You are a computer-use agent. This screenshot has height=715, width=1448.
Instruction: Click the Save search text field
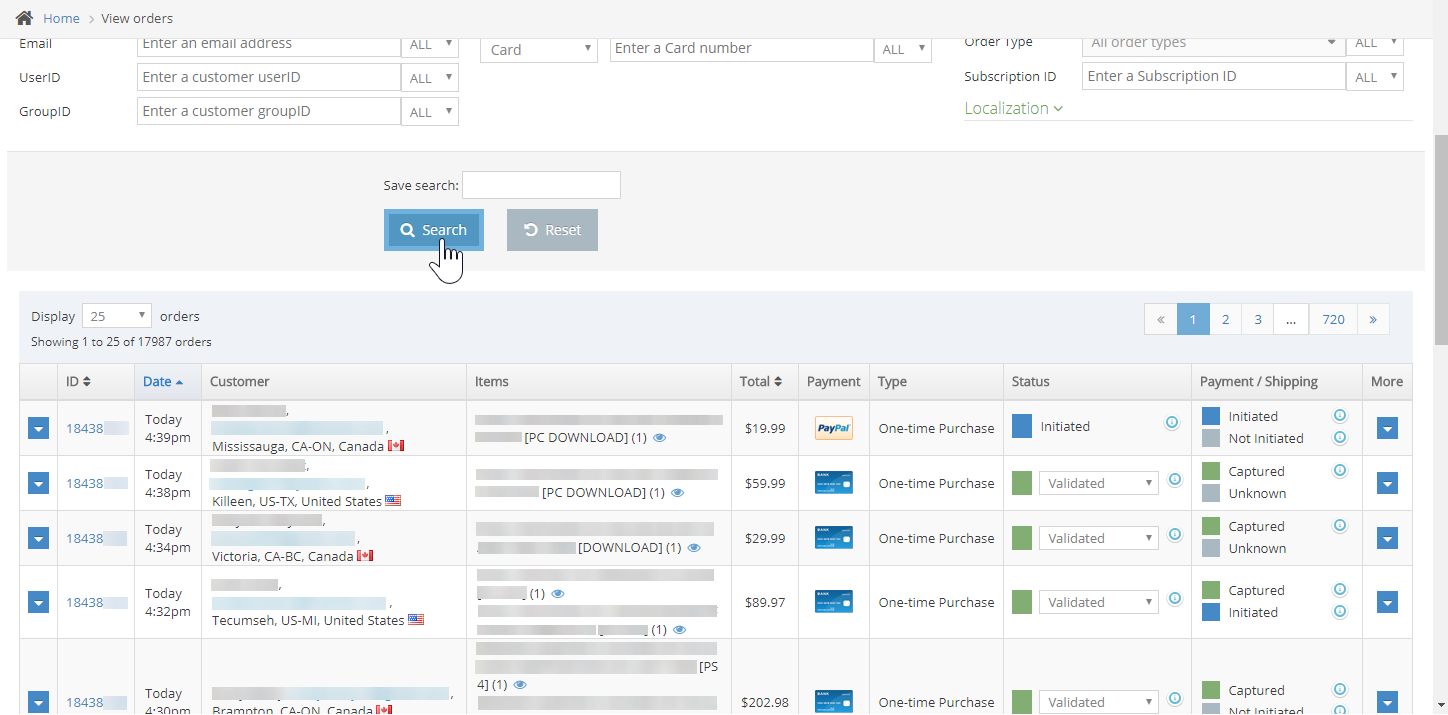click(x=541, y=185)
